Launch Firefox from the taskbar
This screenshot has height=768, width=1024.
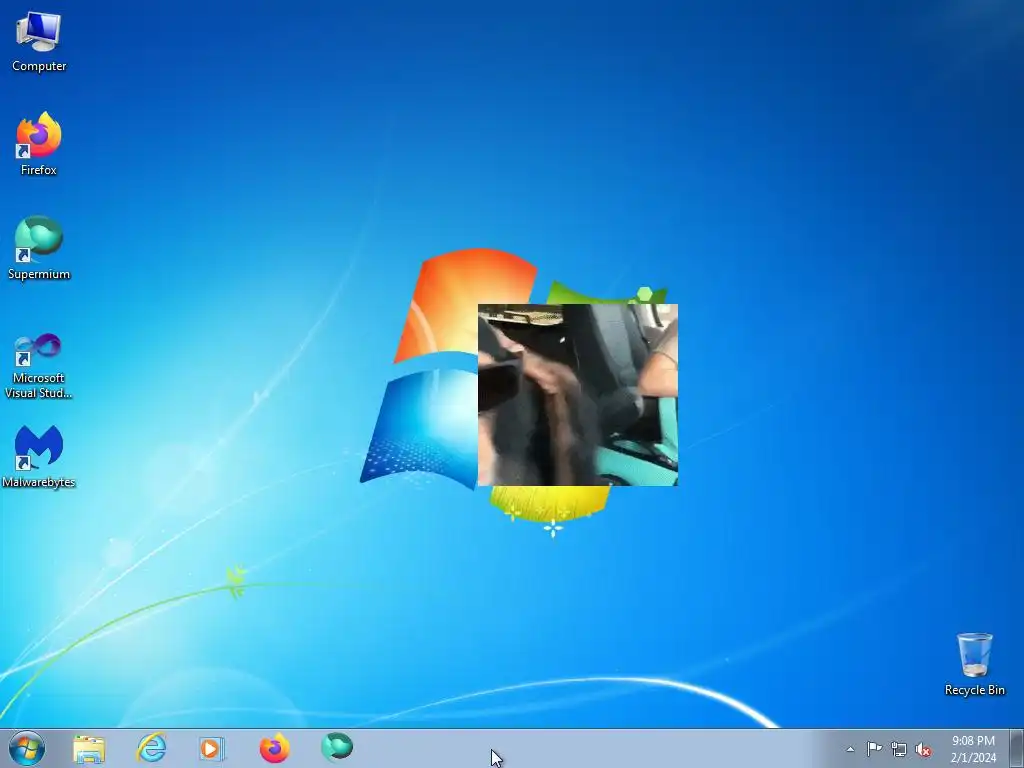[274, 748]
